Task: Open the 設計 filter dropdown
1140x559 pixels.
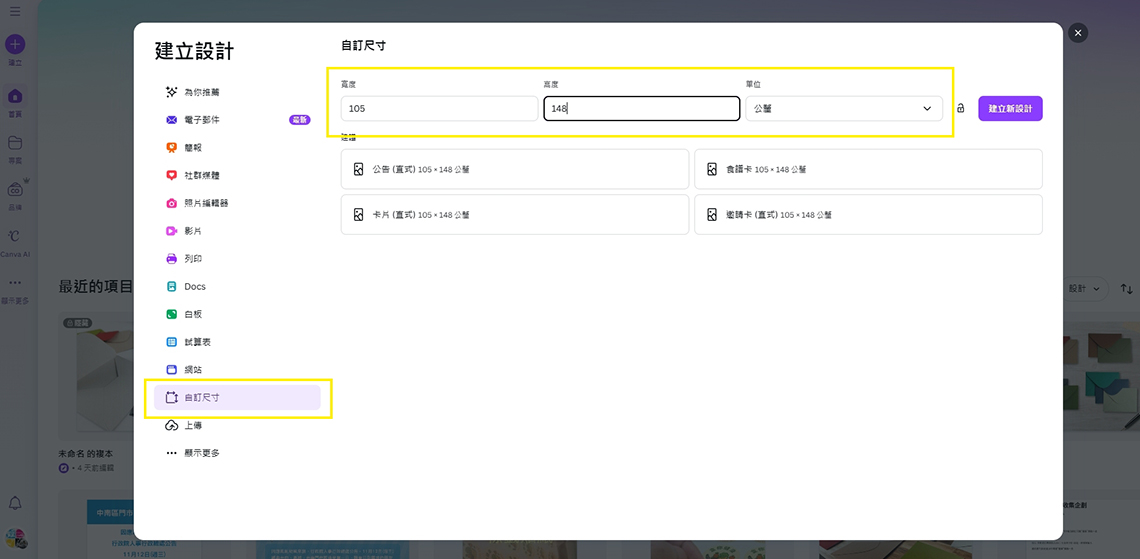Action: tap(1084, 289)
